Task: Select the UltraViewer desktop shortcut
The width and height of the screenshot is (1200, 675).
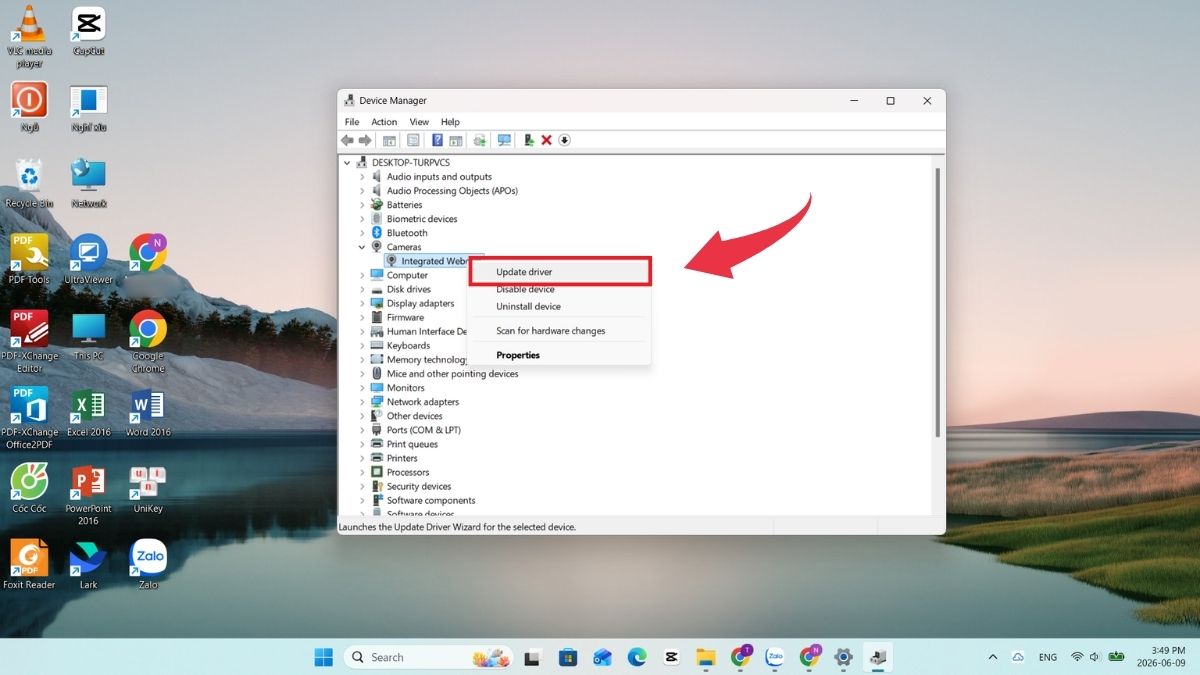Action: 89,259
